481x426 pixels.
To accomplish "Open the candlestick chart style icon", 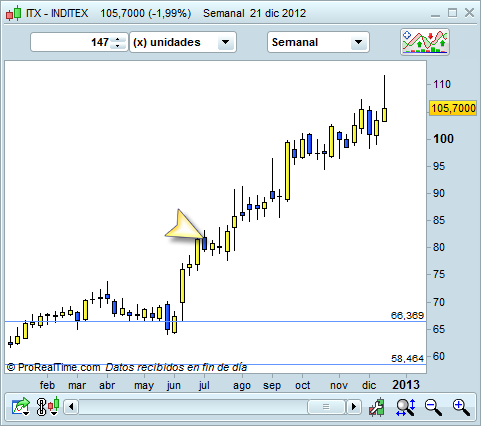I will (x=54, y=406).
